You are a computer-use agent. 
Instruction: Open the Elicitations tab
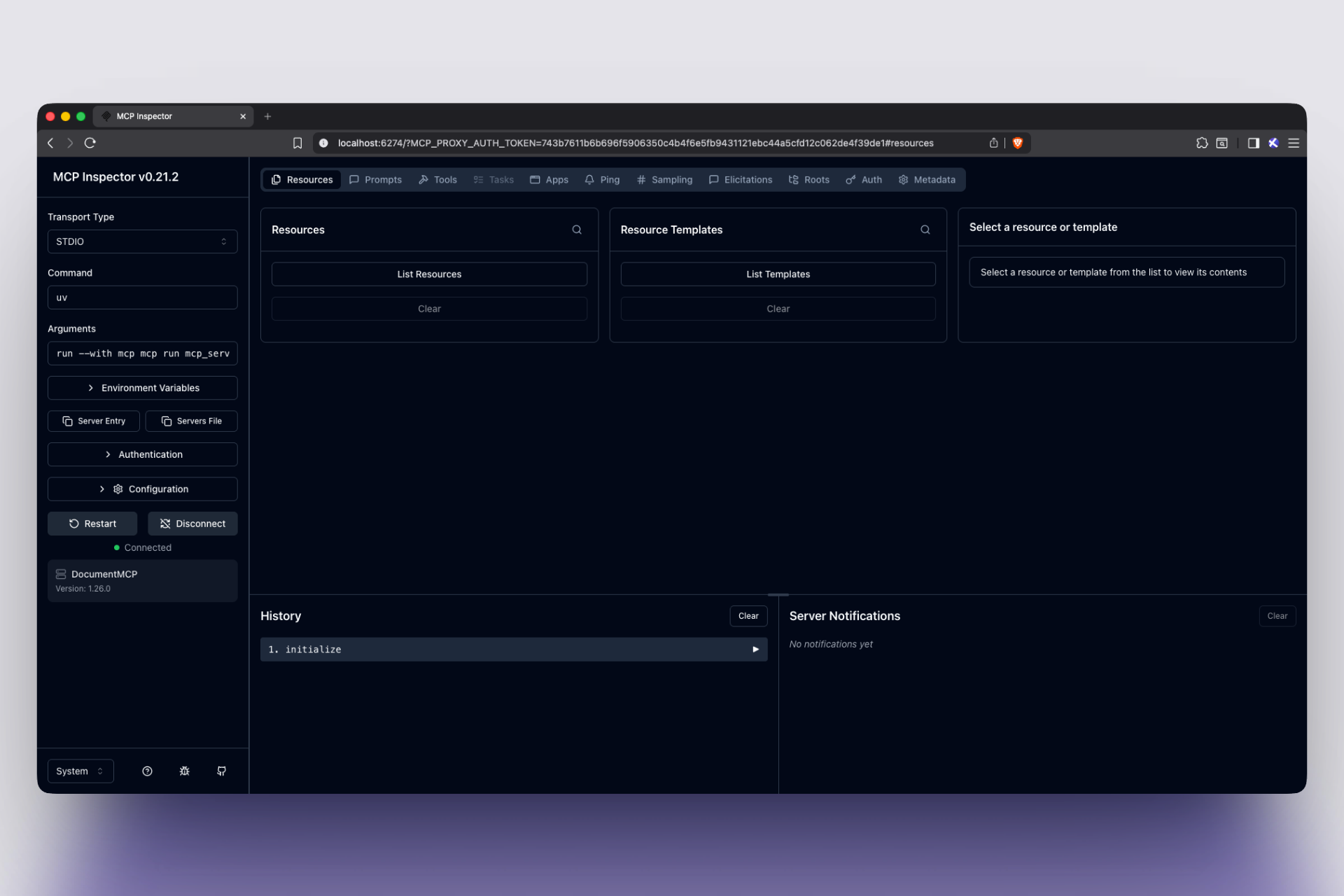coord(741,180)
